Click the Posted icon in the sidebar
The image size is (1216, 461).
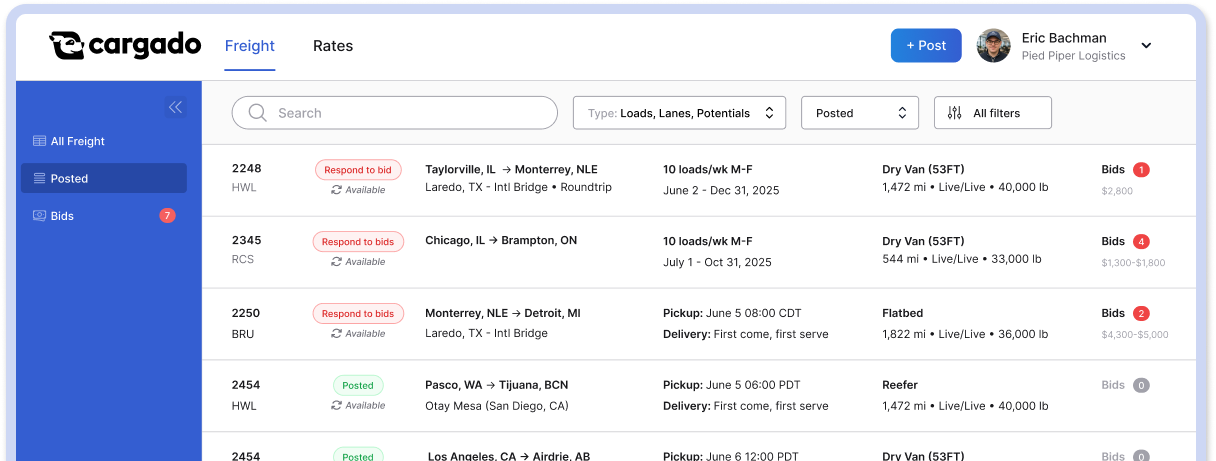point(39,178)
